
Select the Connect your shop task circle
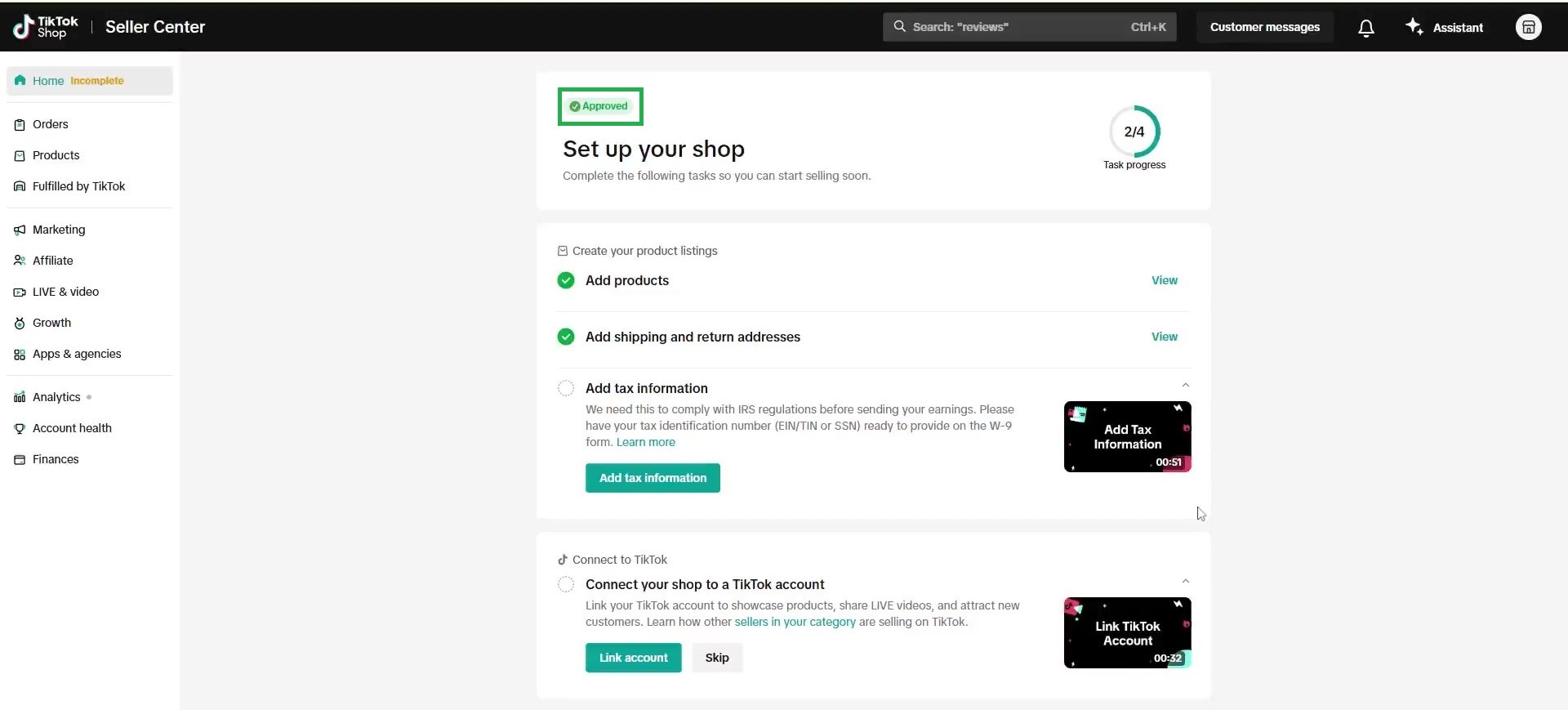(x=566, y=584)
